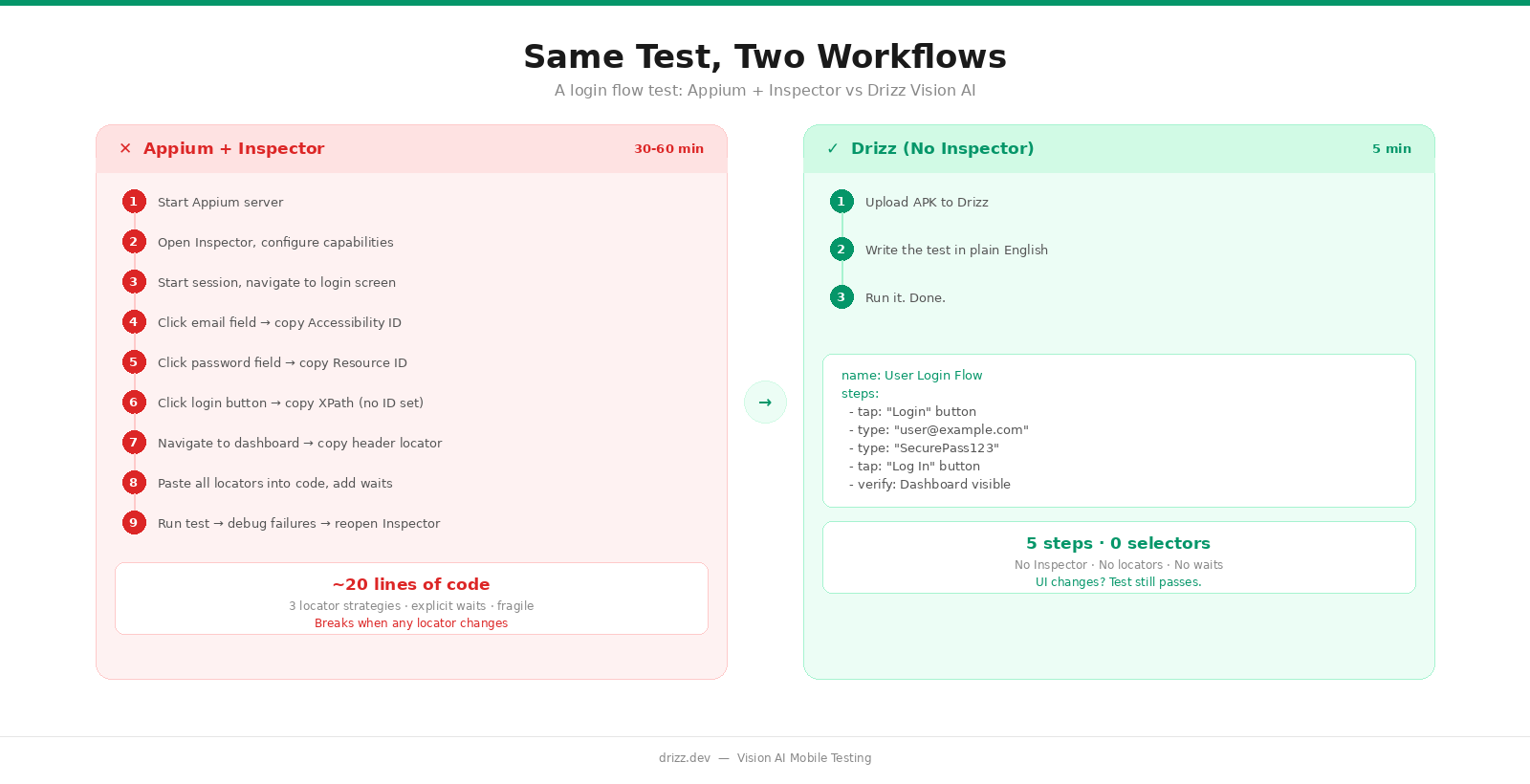This screenshot has height=784, width=1530.
Task: Click the line tap: "Log In" button
Action: (x=914, y=467)
